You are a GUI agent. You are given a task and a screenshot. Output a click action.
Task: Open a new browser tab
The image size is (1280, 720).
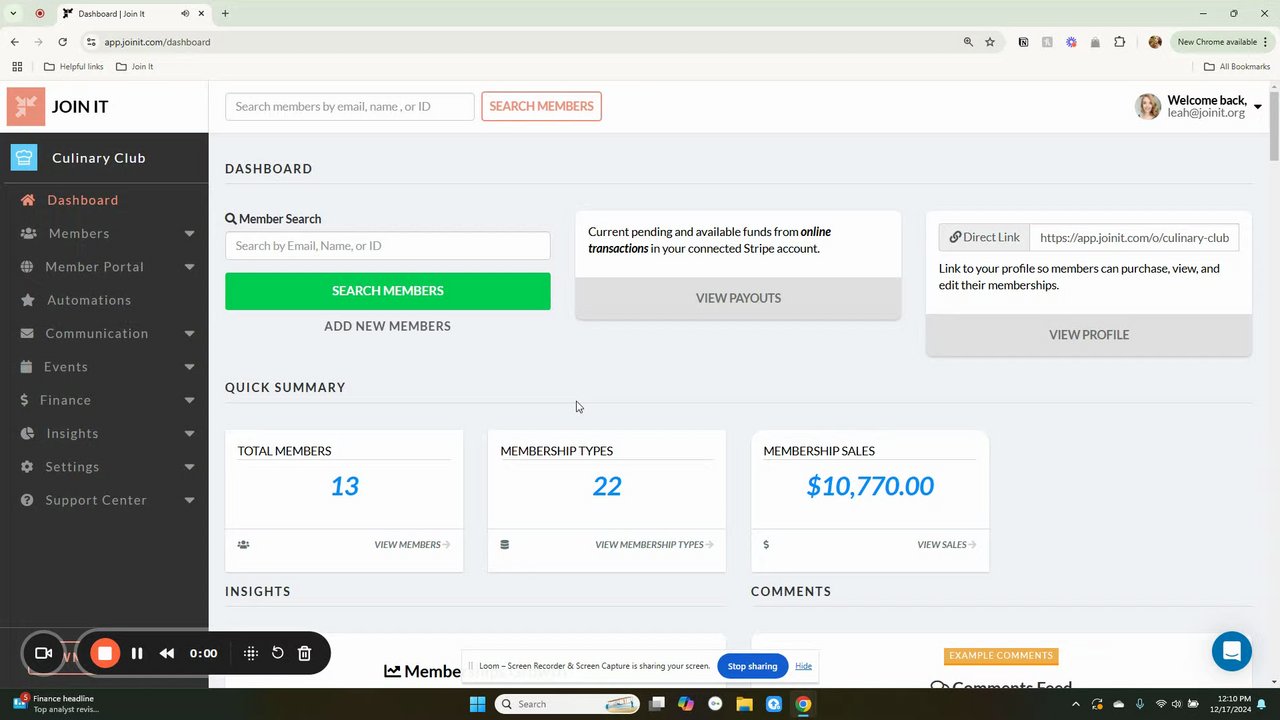click(x=225, y=14)
